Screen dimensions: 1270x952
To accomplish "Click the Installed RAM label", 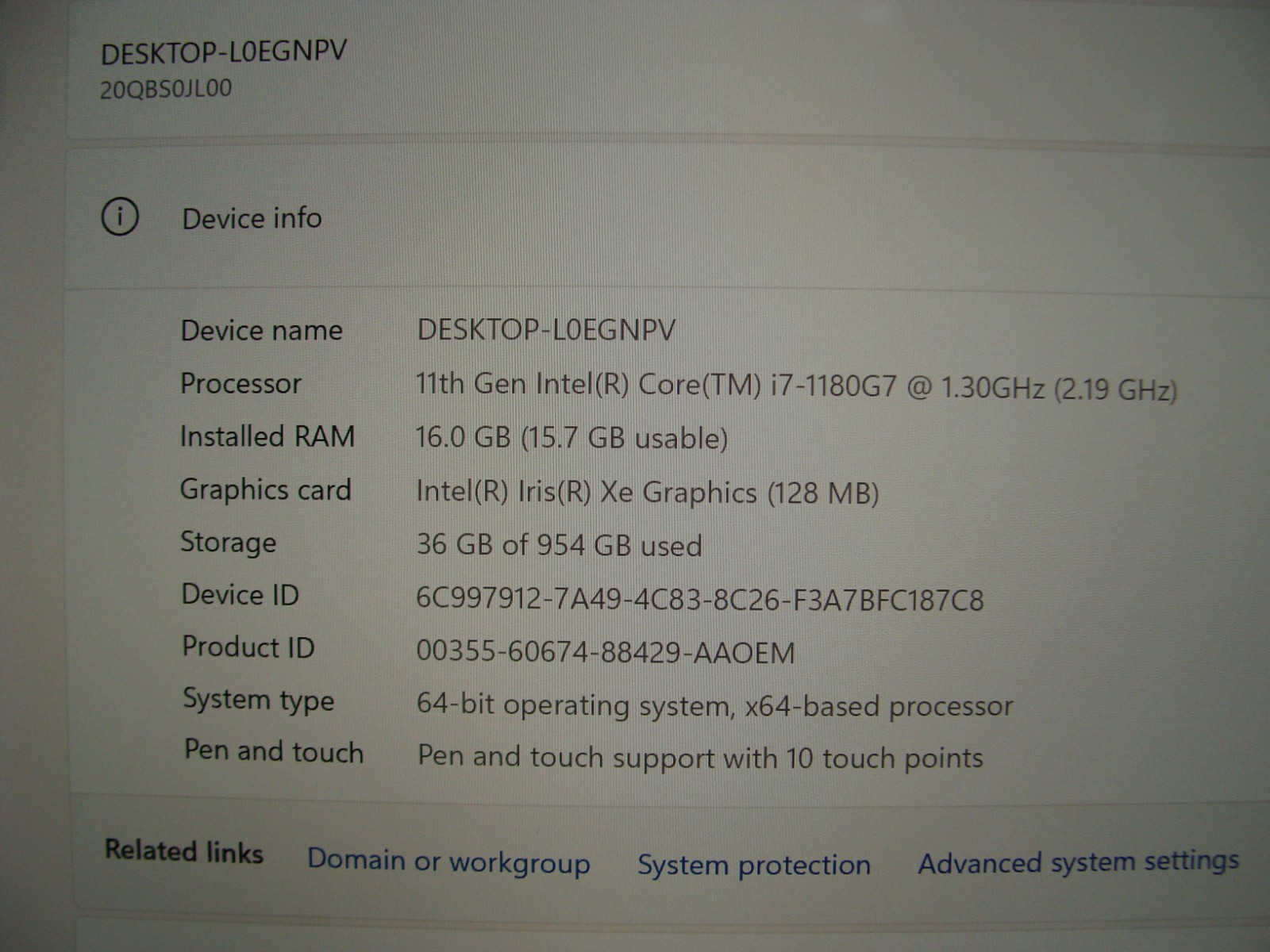I will tap(267, 436).
